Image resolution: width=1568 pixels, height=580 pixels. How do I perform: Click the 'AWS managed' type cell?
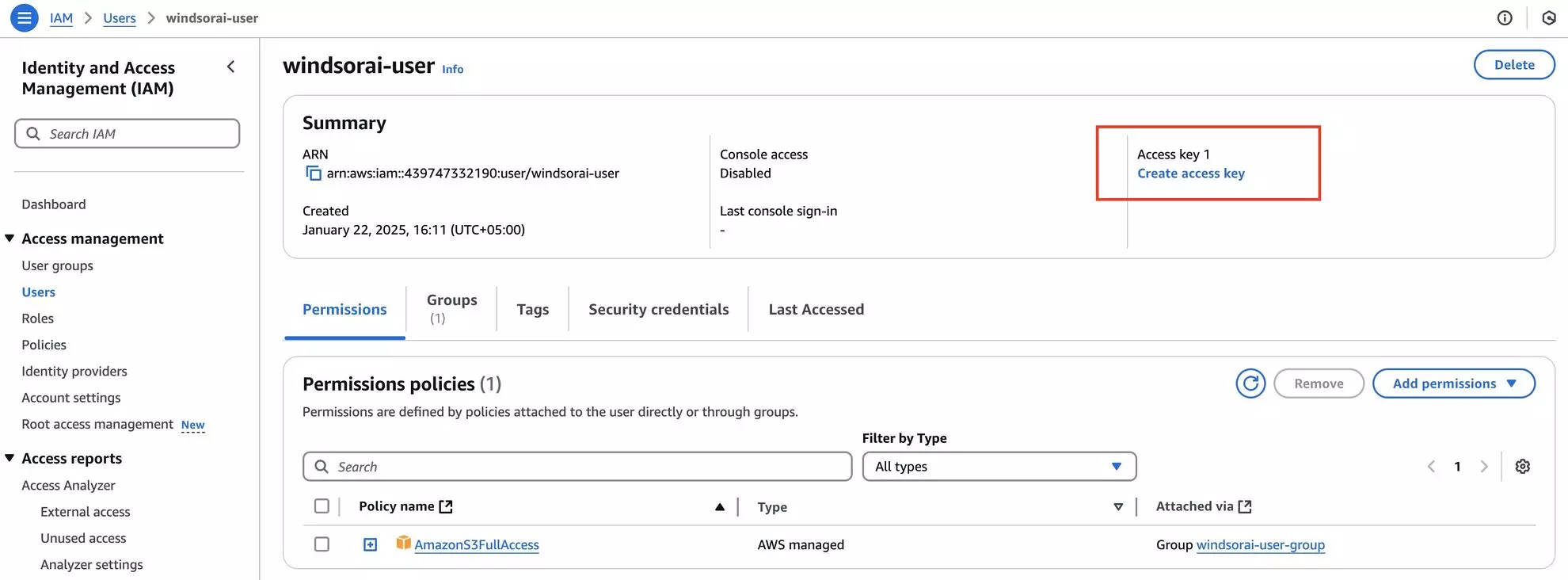pyautogui.click(x=801, y=545)
